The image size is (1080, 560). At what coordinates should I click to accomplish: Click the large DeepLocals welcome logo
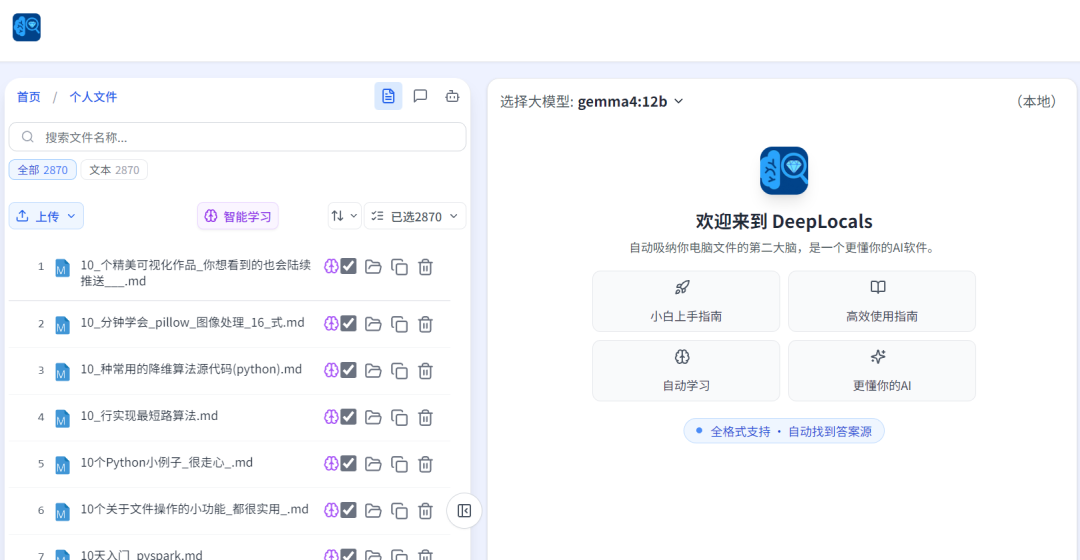coord(784,170)
